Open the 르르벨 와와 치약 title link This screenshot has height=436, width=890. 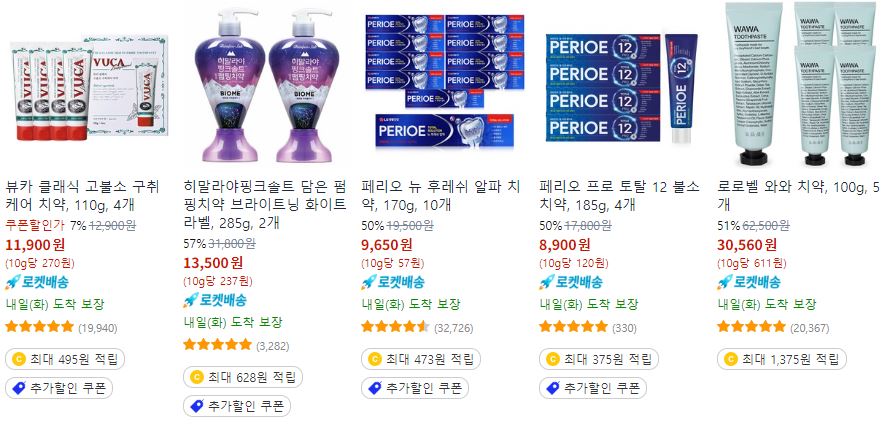click(x=799, y=195)
